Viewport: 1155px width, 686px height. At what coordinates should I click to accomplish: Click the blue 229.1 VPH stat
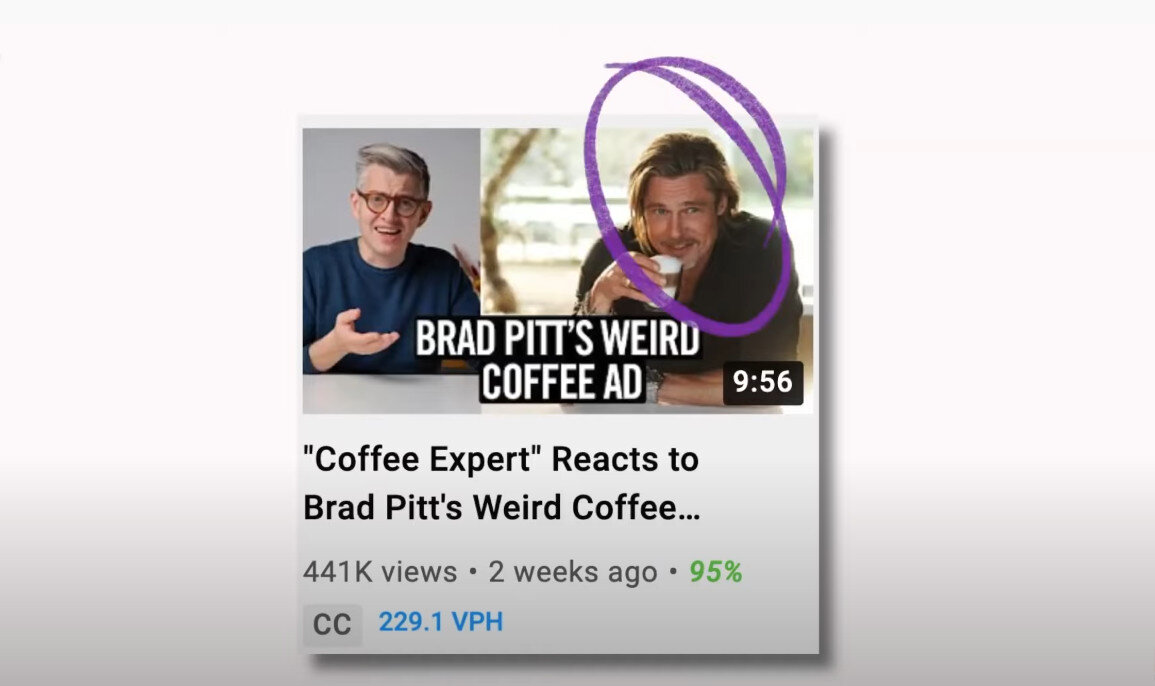click(x=440, y=622)
